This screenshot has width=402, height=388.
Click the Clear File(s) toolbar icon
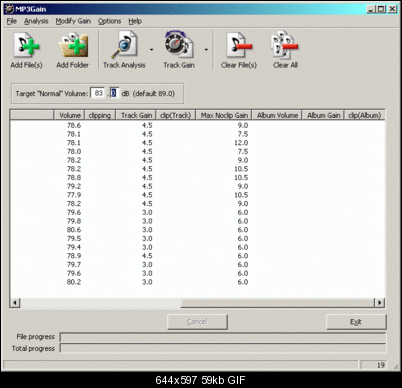point(239,50)
